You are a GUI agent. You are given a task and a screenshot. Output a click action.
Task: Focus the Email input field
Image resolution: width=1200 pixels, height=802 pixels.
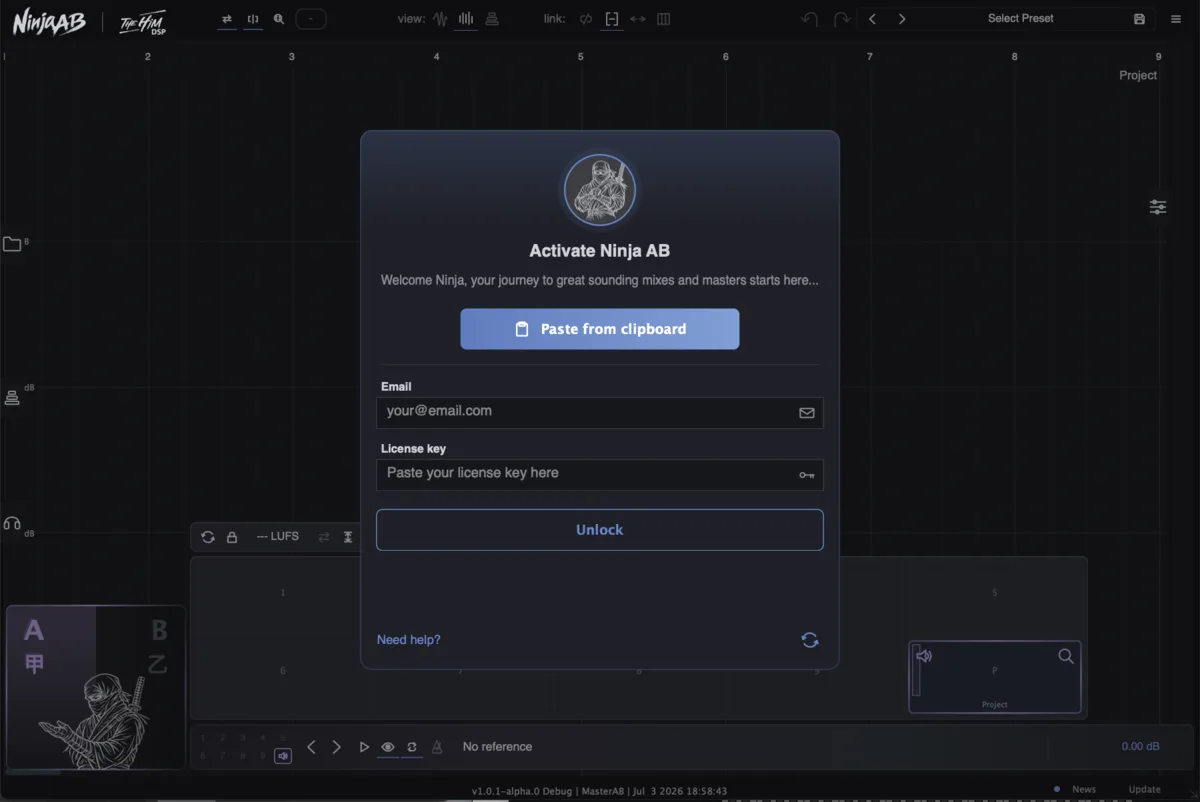599,412
